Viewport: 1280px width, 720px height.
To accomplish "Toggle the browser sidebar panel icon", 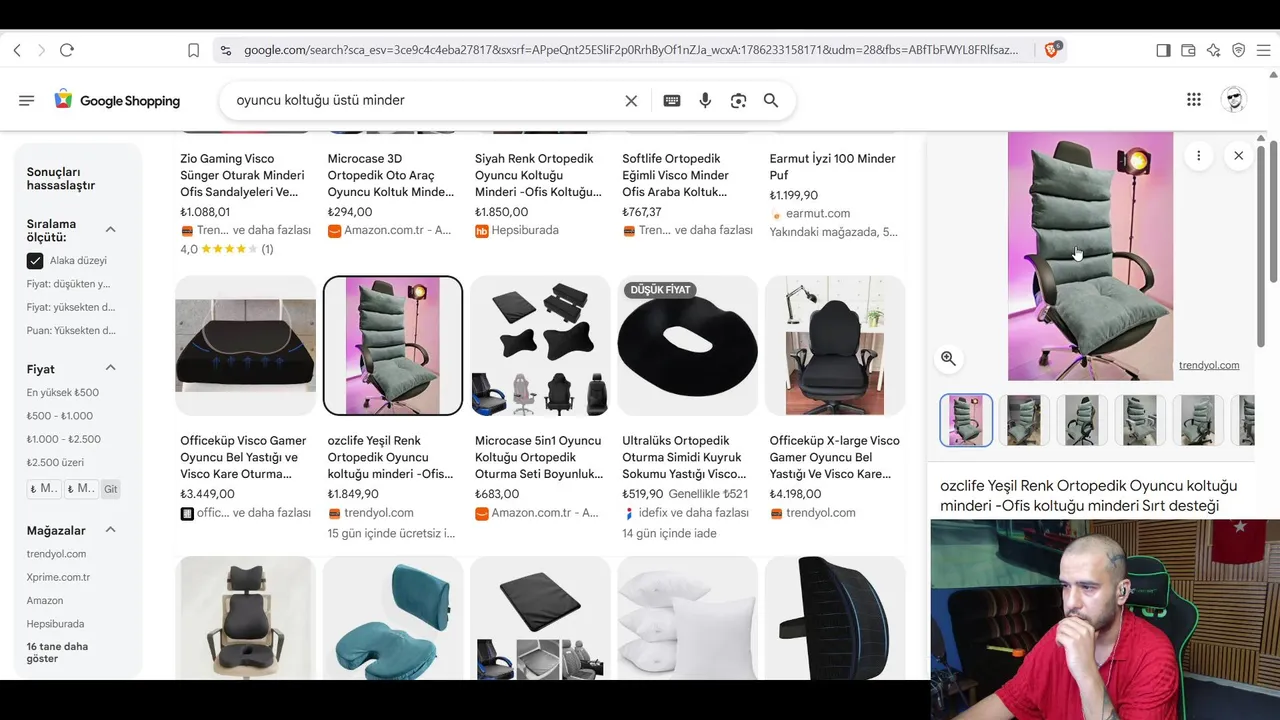I will coord(1163,50).
